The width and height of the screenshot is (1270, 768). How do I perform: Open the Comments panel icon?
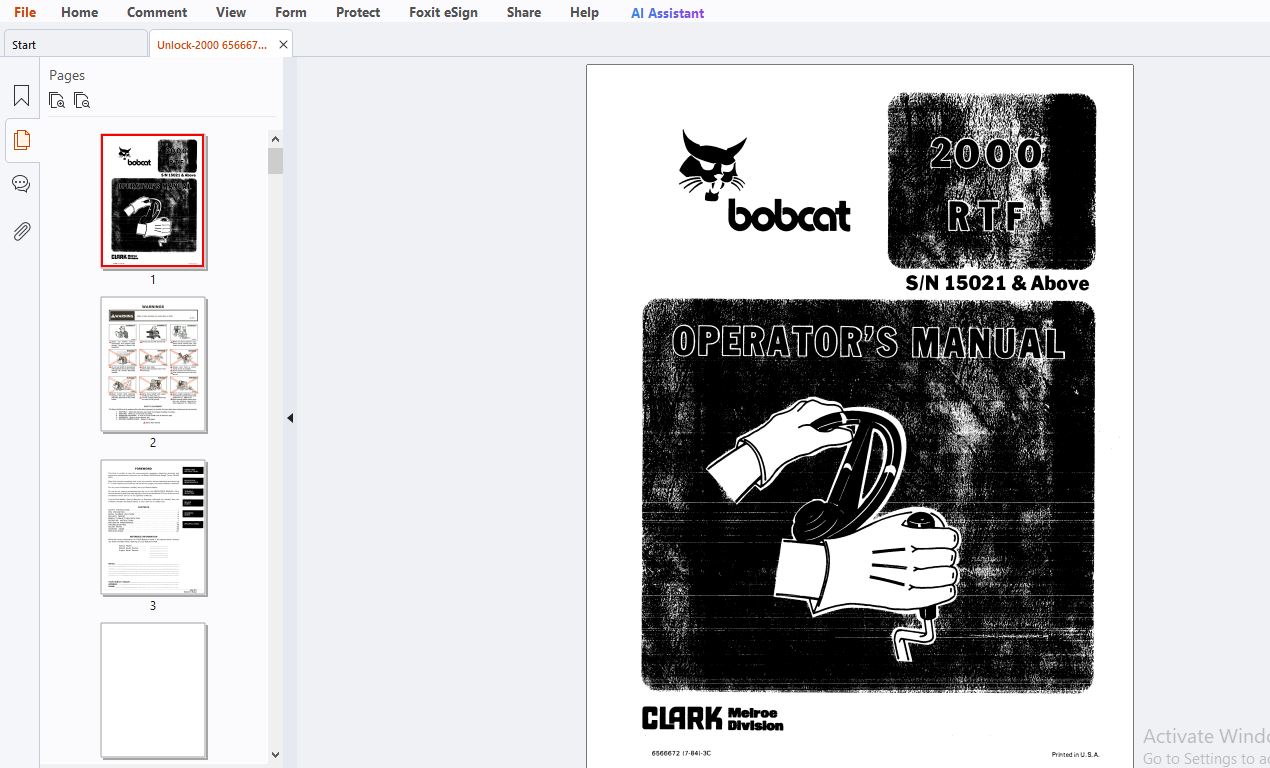(21, 184)
